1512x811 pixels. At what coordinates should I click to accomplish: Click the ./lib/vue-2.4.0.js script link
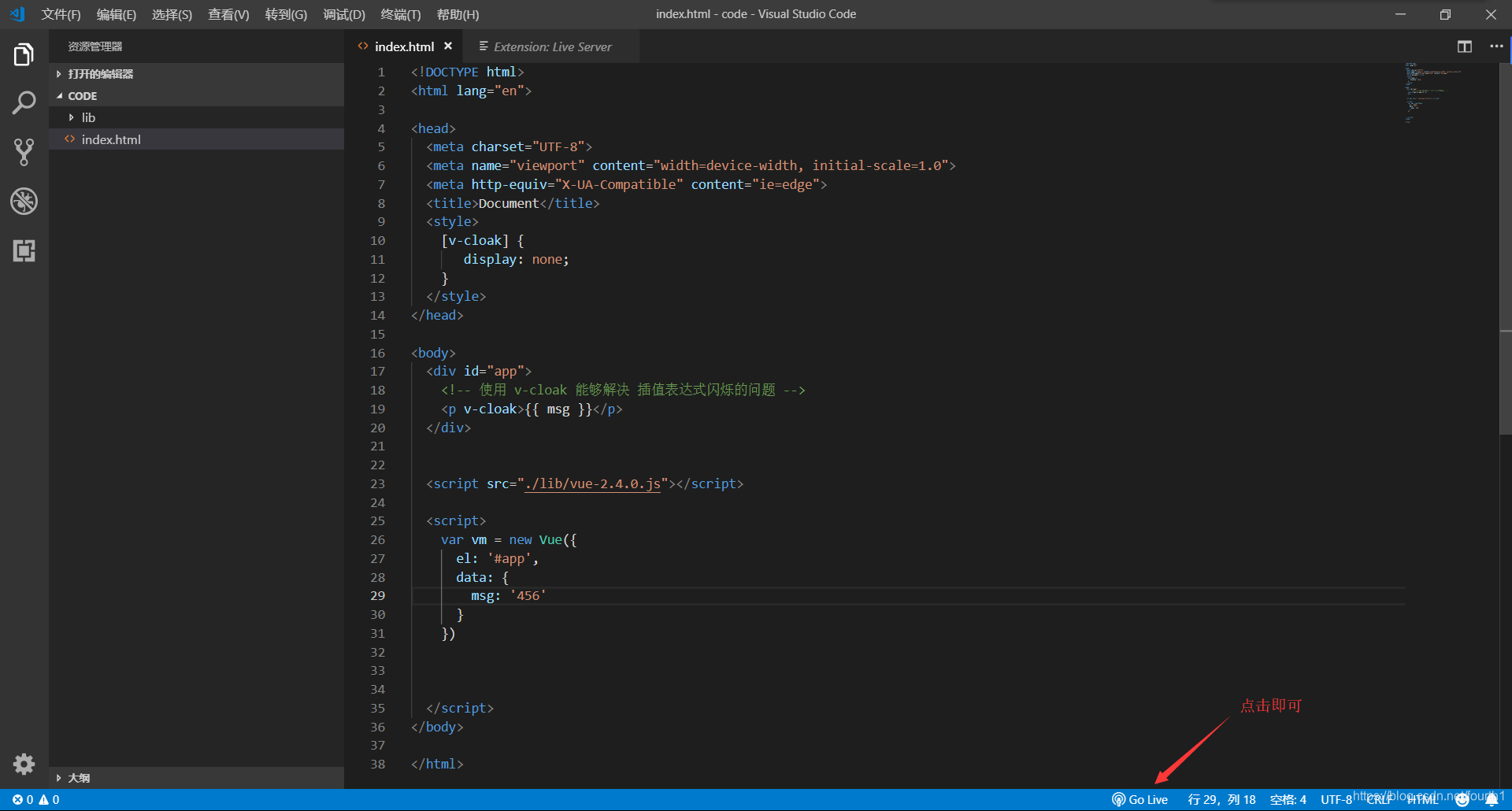592,483
